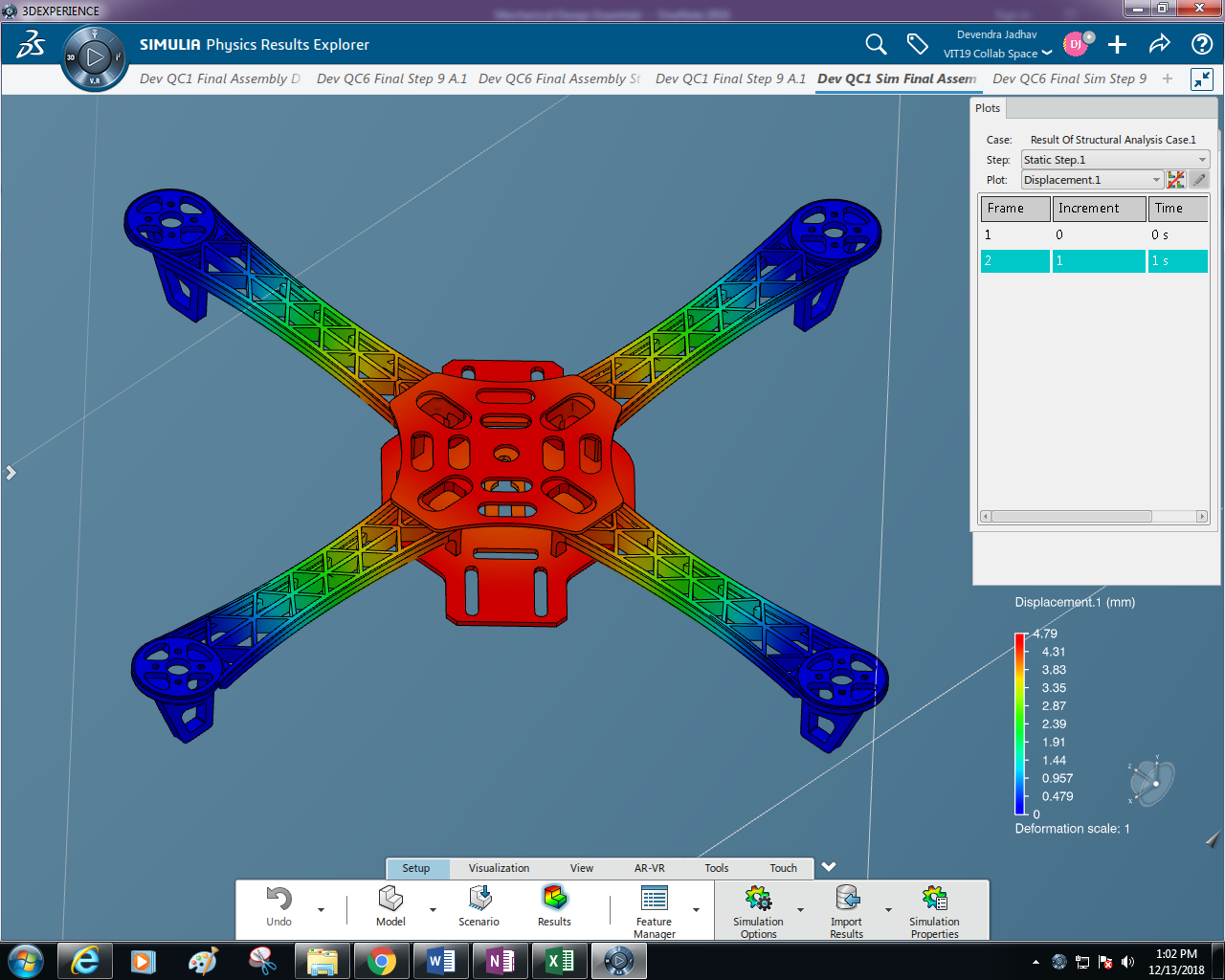Sort by Increment column header
This screenshot has height=980, width=1225.
(1099, 209)
